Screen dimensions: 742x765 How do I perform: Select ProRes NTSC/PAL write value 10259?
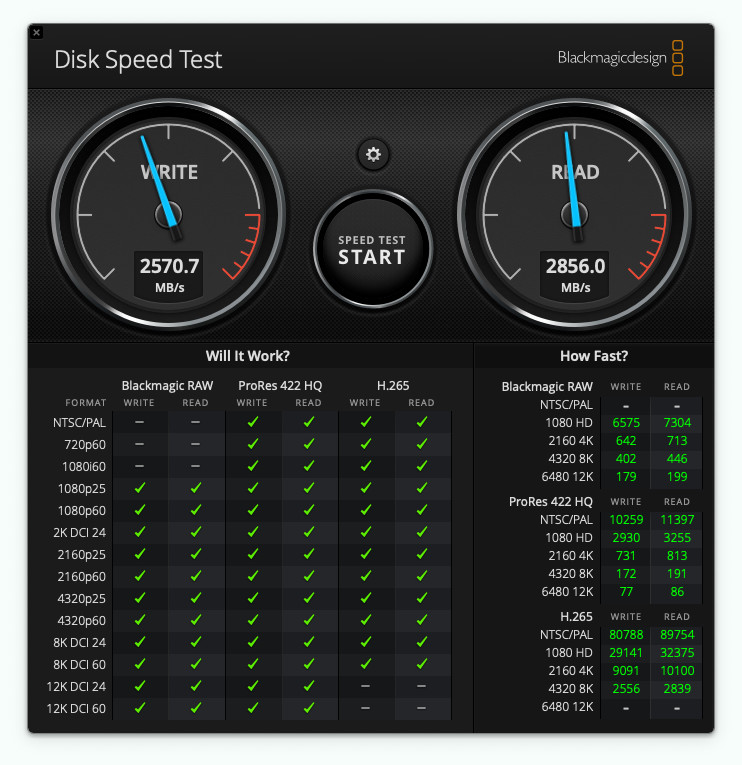point(626,520)
